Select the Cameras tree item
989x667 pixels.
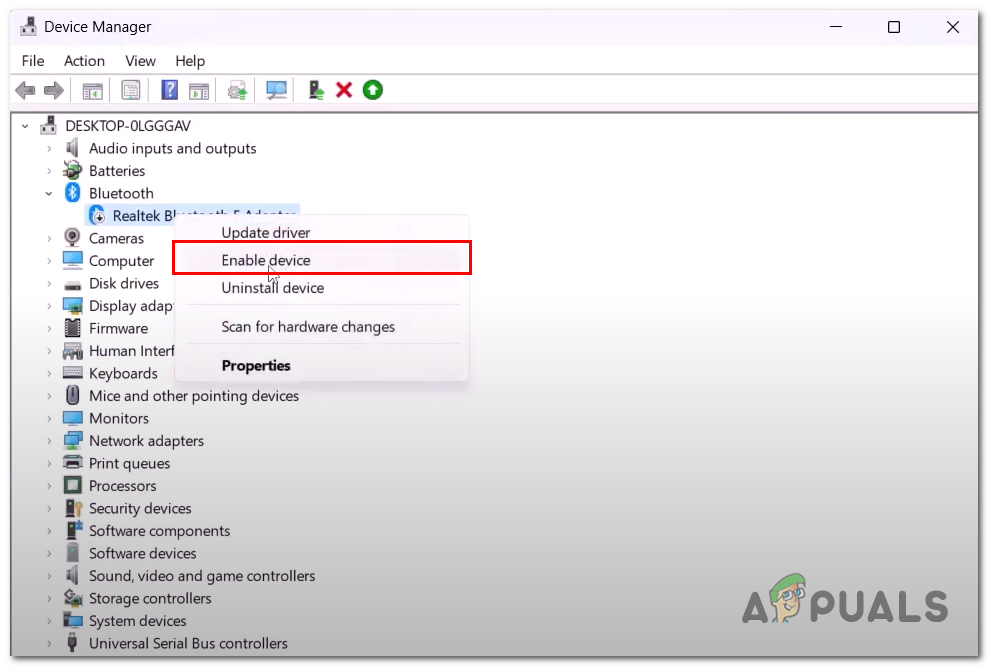[119, 238]
